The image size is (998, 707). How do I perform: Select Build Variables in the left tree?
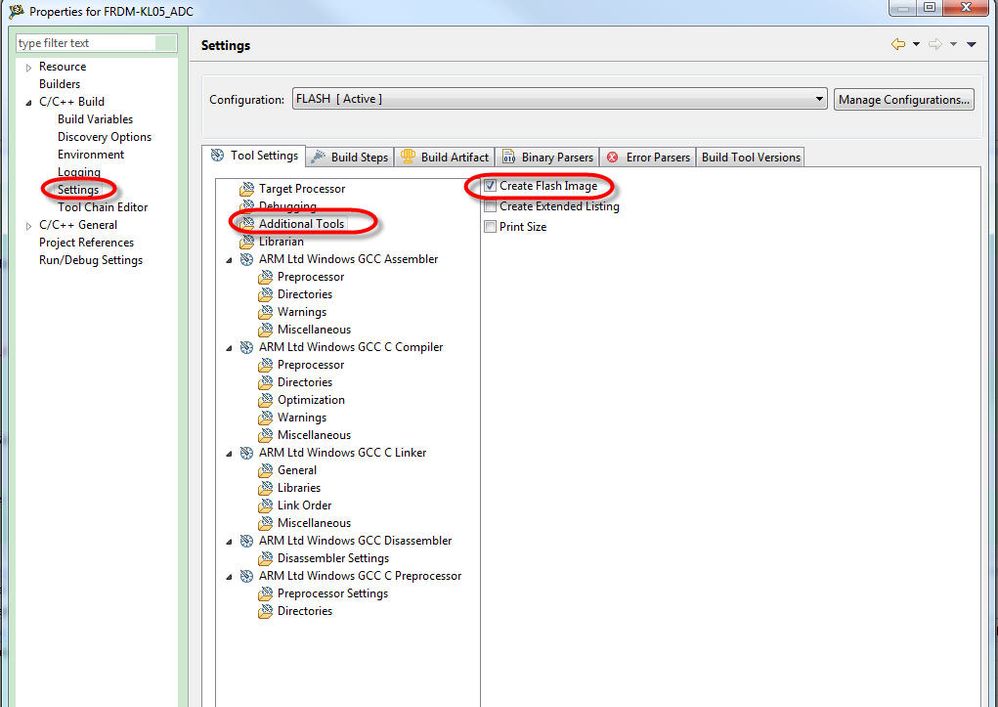pyautogui.click(x=95, y=119)
